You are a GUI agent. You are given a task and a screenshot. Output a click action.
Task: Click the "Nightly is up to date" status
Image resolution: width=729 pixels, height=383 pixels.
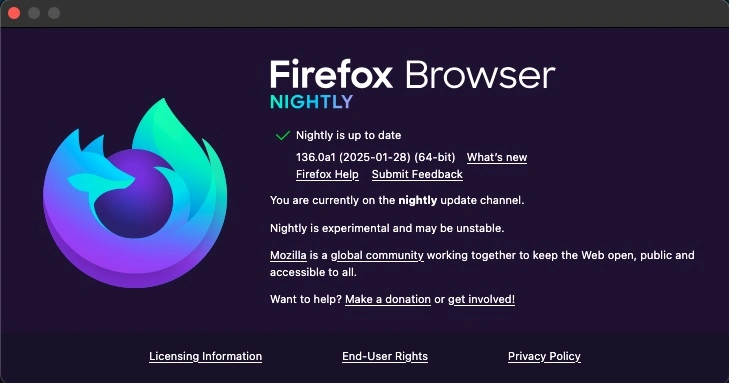pos(349,135)
